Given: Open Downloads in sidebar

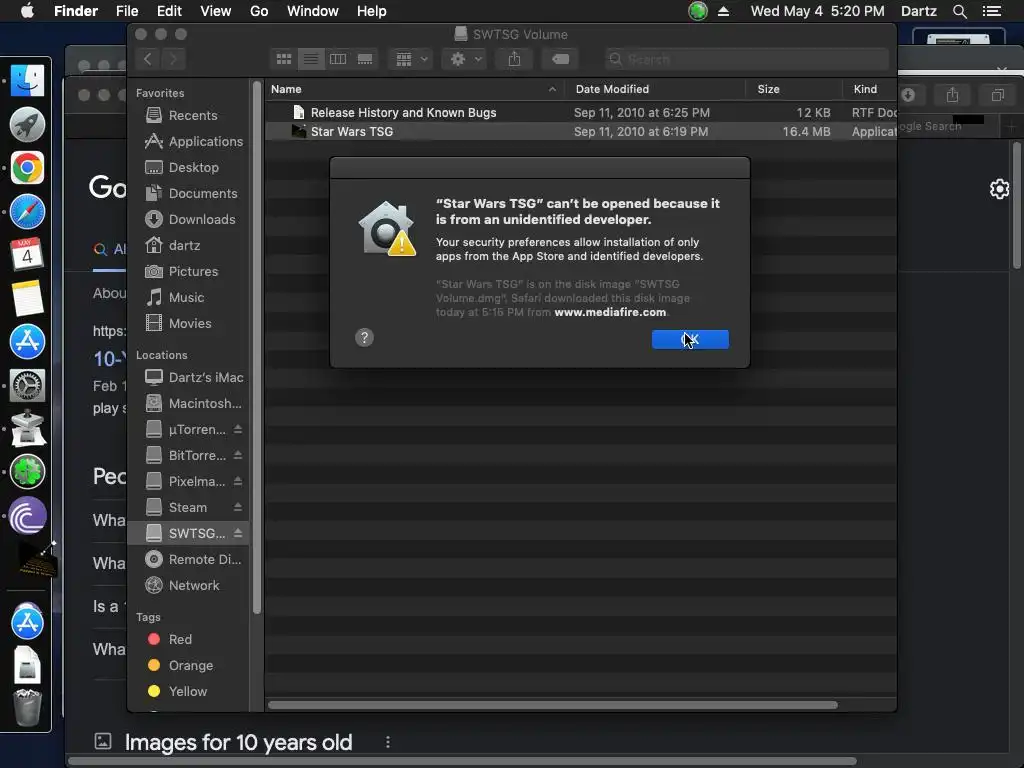Looking at the screenshot, I should (189, 219).
